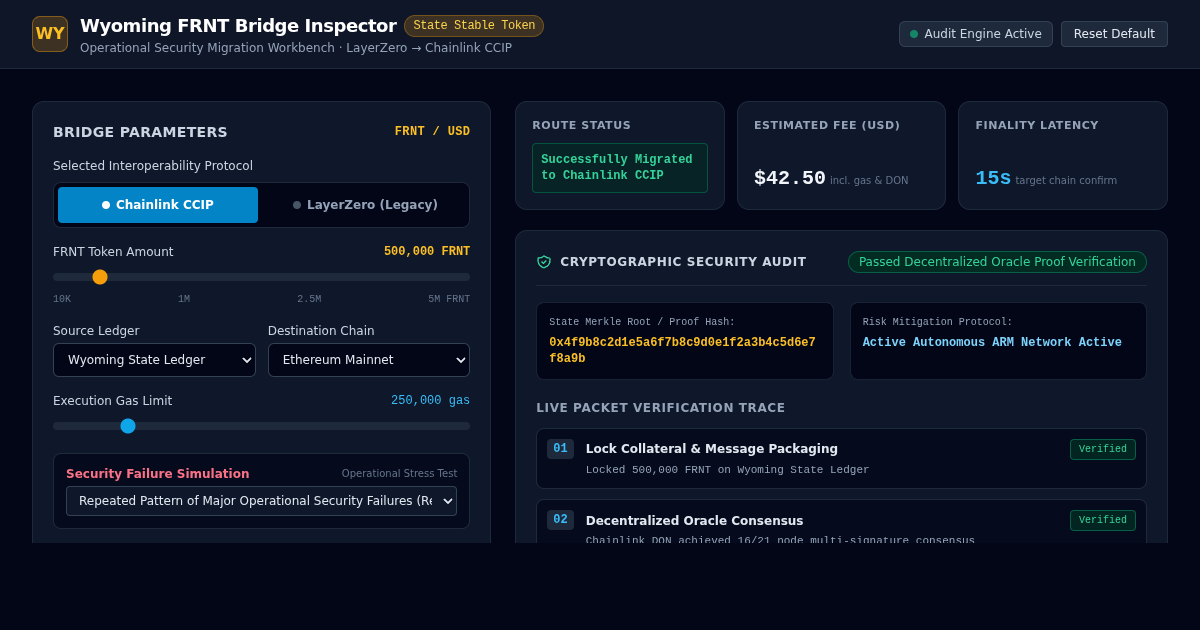The width and height of the screenshot is (1200, 630).
Task: Click the 1M slider tick label
Action: [184, 299]
